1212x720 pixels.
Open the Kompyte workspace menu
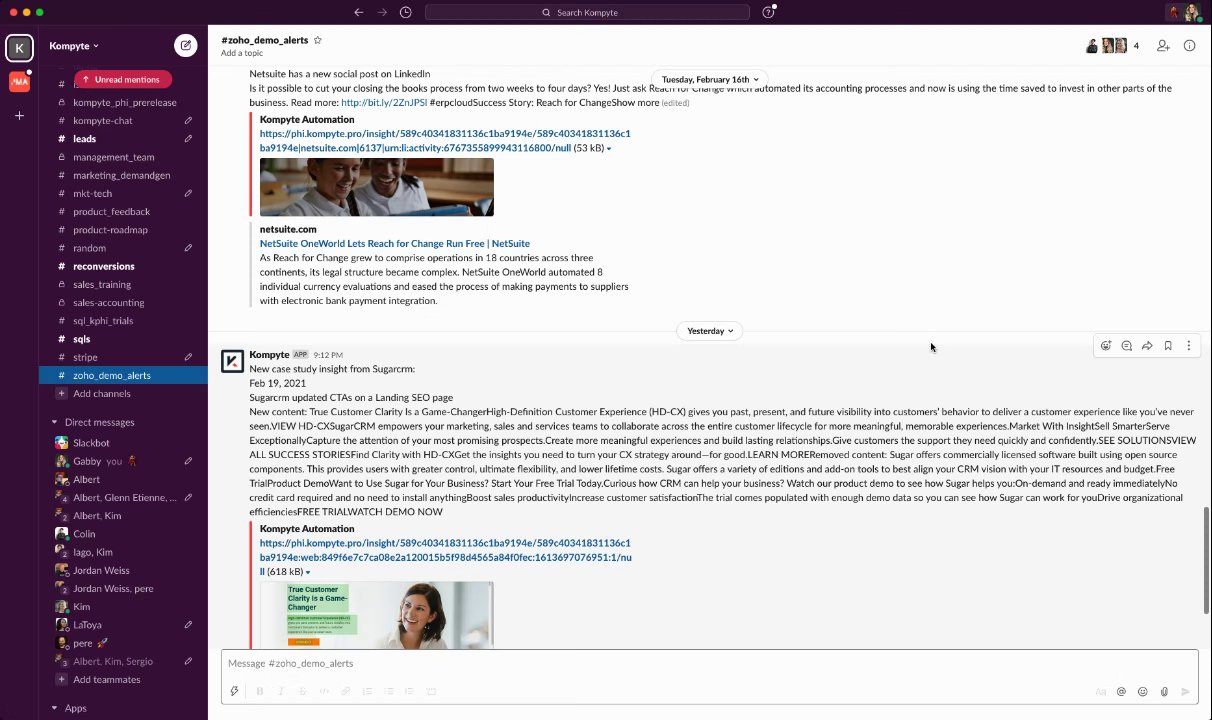click(x=74, y=45)
